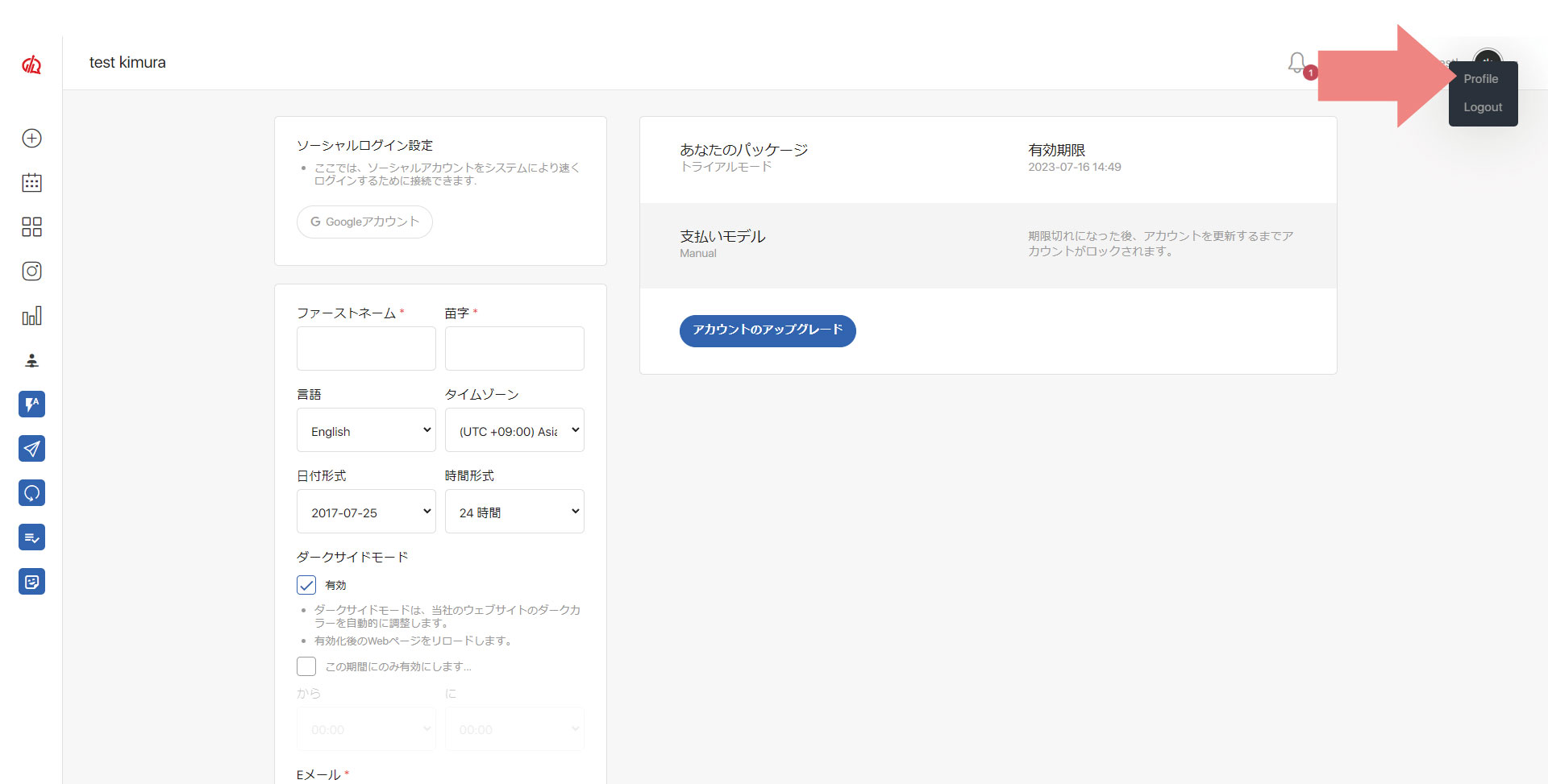Open the calendar icon in sidebar
Viewport: 1548px width, 784px height.
[x=31, y=183]
